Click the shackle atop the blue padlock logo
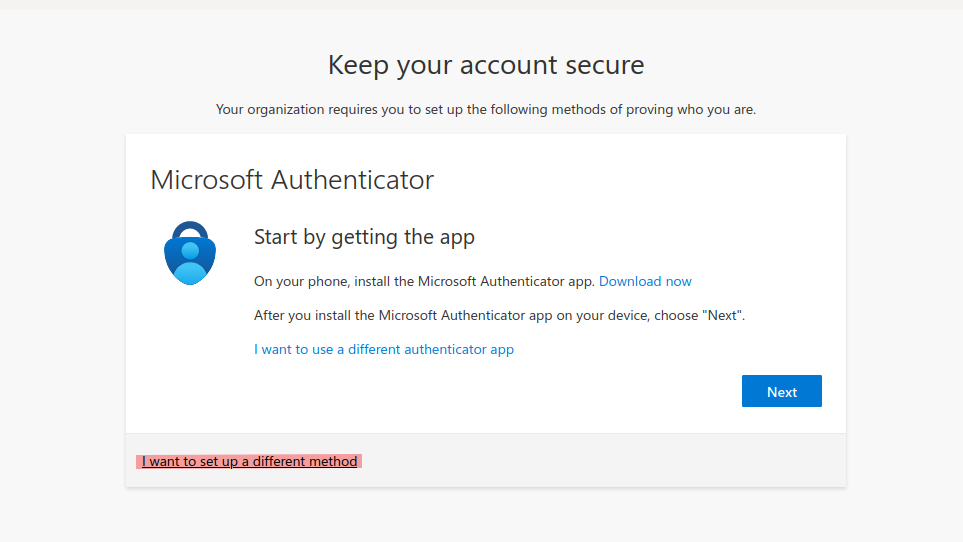Viewport: 963px width, 542px height. pyautogui.click(x=190, y=230)
